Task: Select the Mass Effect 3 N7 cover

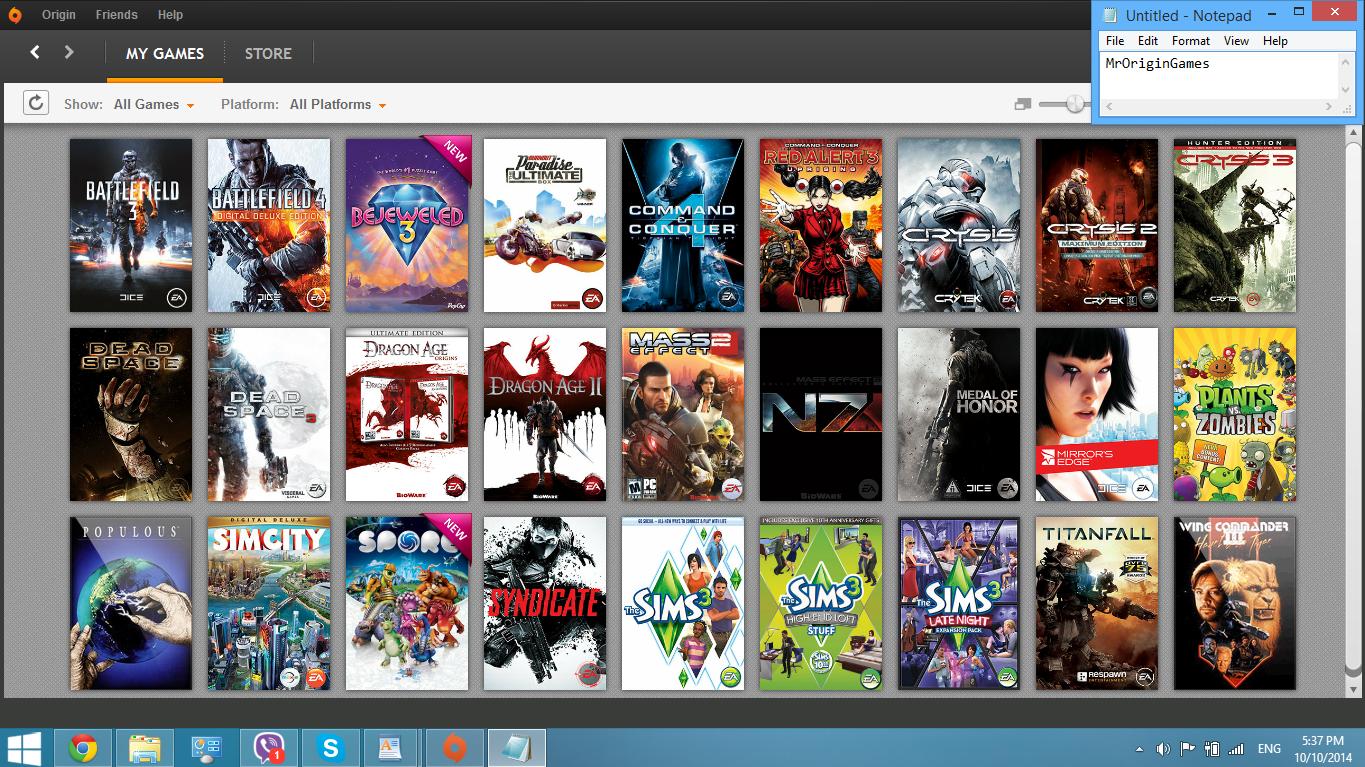Action: (821, 414)
